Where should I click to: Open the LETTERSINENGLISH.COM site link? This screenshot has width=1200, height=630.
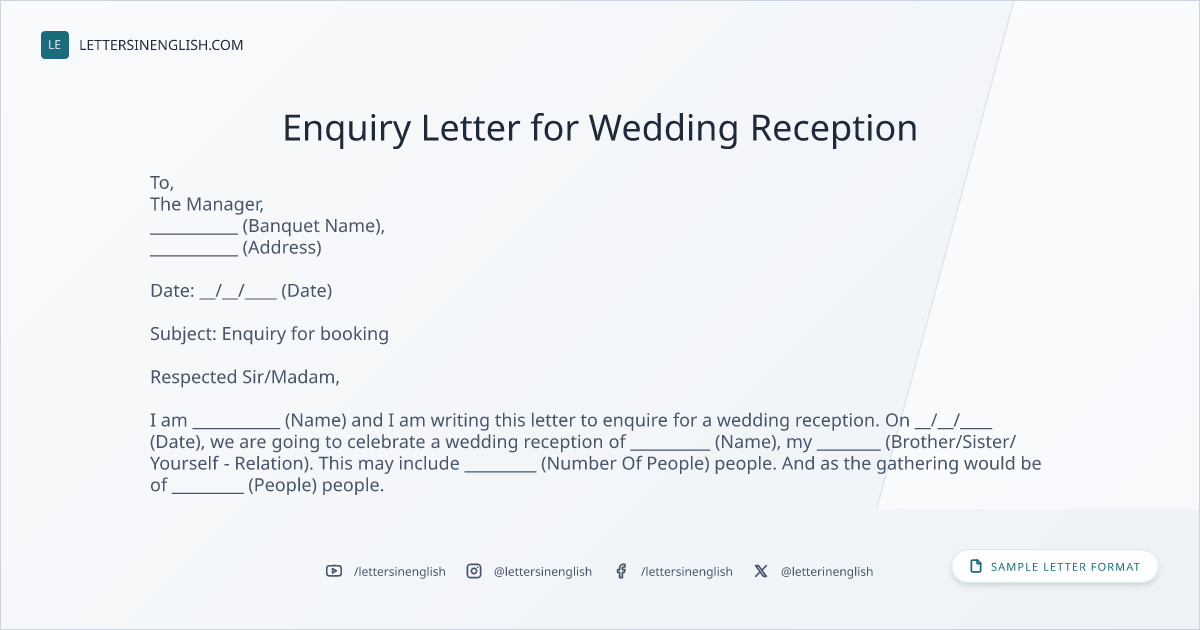[x=161, y=45]
